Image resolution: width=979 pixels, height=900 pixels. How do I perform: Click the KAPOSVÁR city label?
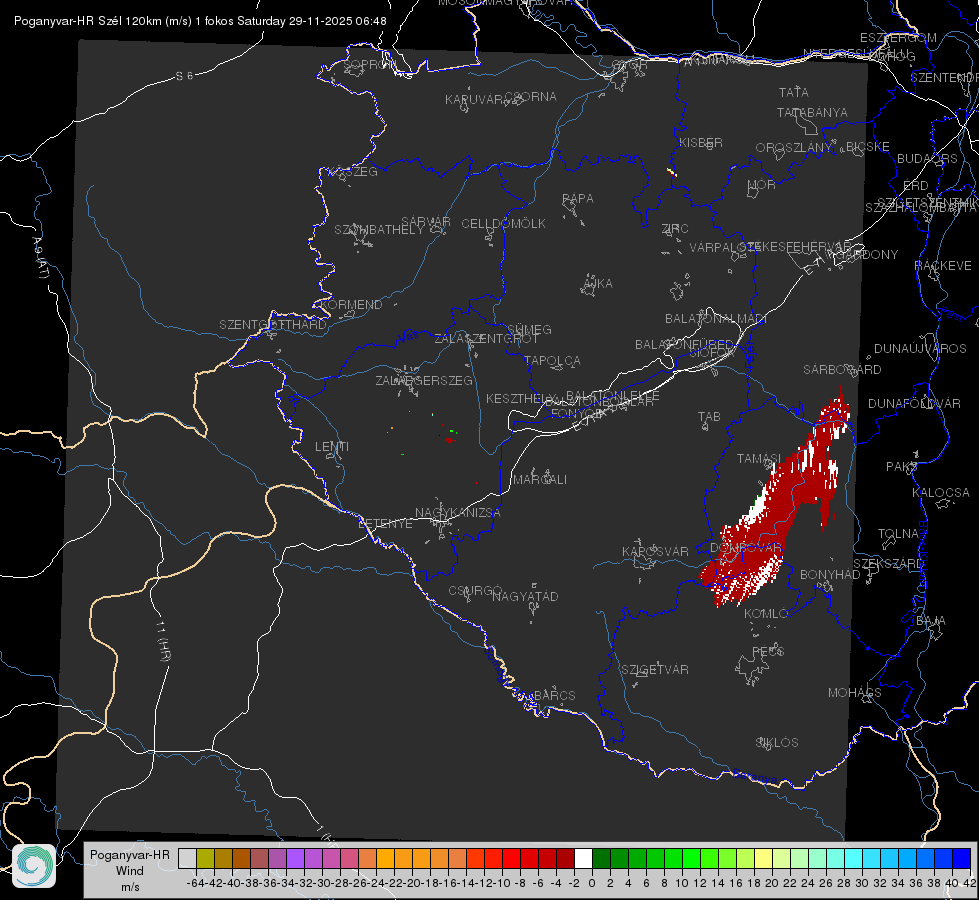pyautogui.click(x=656, y=551)
